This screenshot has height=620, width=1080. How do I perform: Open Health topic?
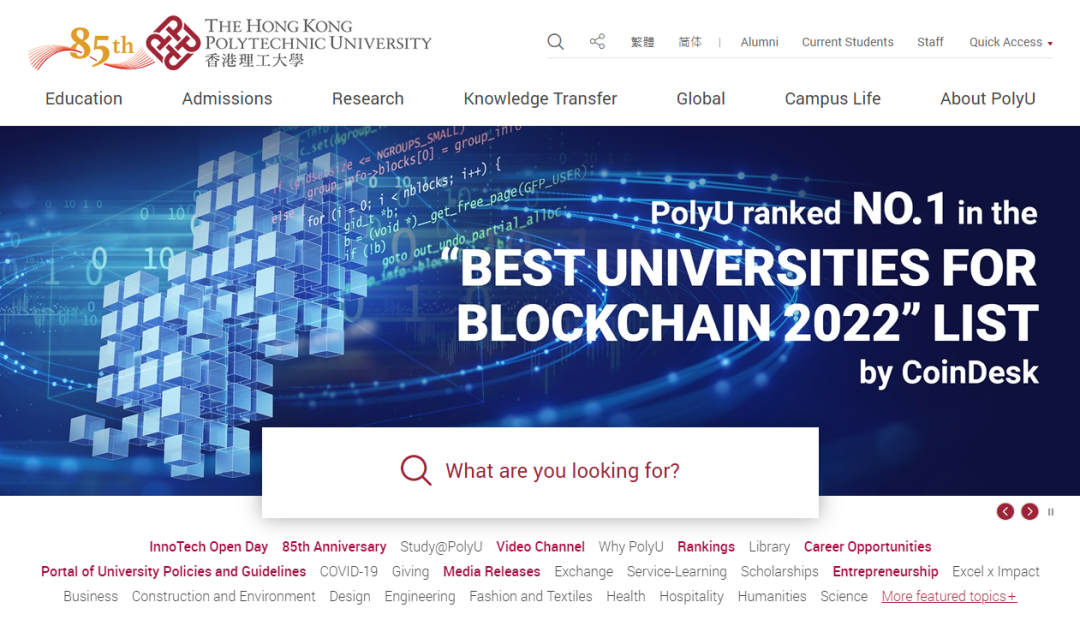click(x=625, y=597)
